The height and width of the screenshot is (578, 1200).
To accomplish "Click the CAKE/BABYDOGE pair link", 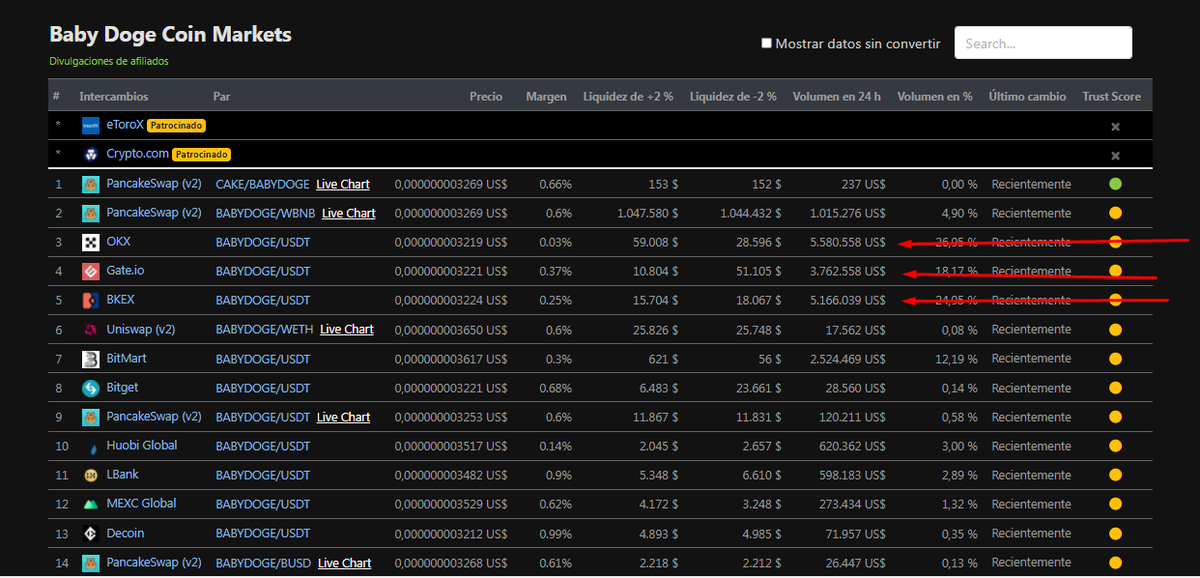I will (x=262, y=184).
